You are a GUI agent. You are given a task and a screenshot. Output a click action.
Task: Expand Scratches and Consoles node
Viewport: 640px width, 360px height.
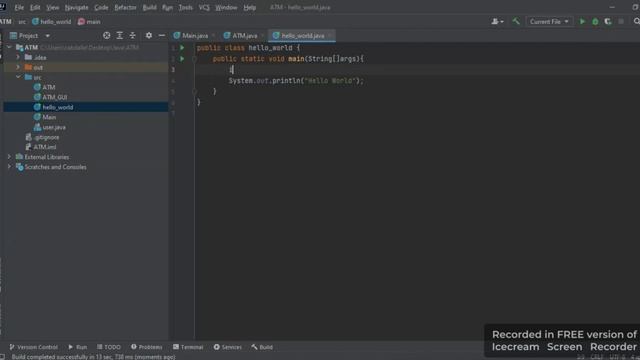pyautogui.click(x=9, y=167)
